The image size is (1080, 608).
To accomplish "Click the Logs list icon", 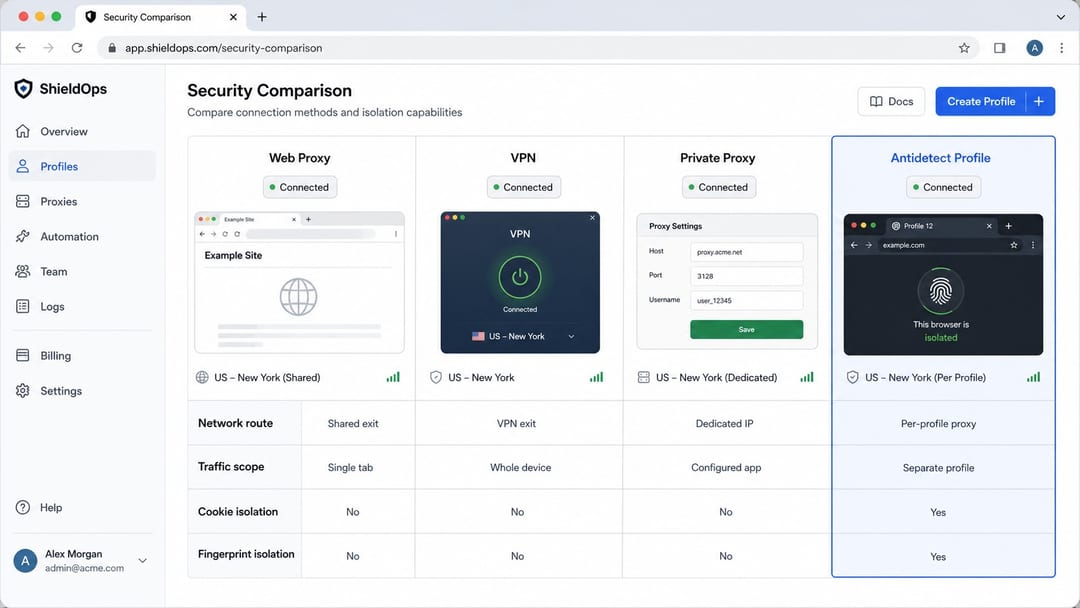I will click(x=23, y=306).
